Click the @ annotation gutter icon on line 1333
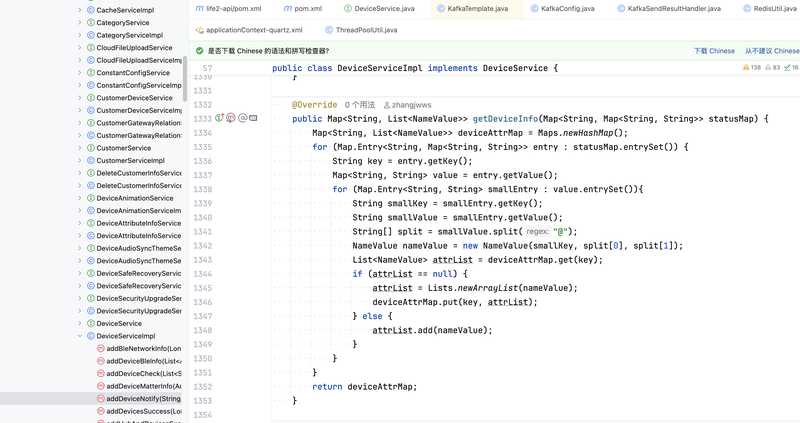 242,118
